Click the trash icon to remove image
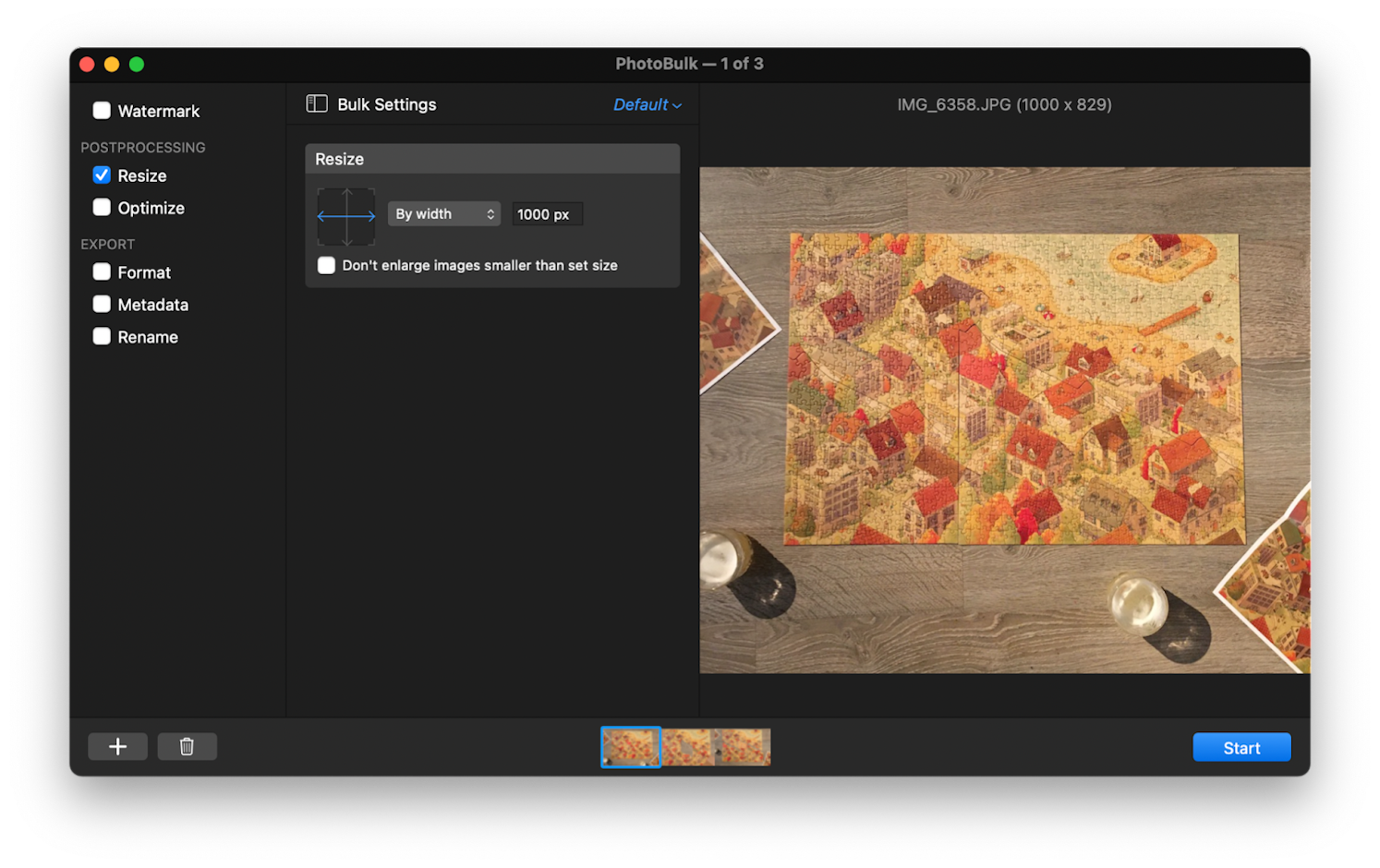The width and height of the screenshot is (1380, 868). point(187,746)
